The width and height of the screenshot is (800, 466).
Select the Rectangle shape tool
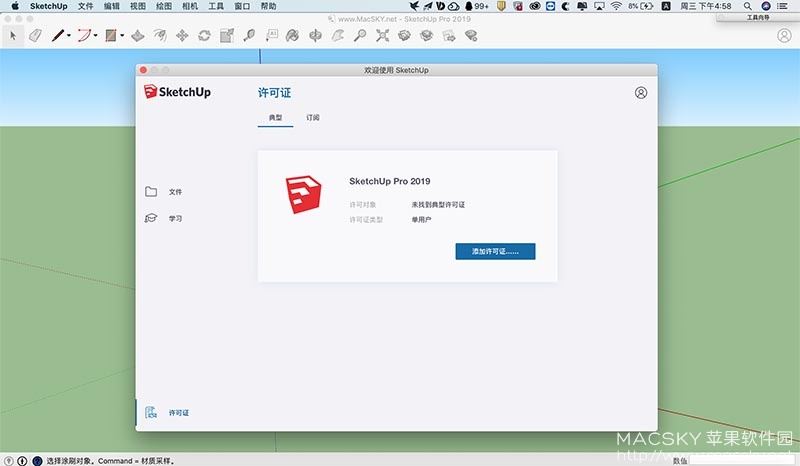(x=111, y=36)
